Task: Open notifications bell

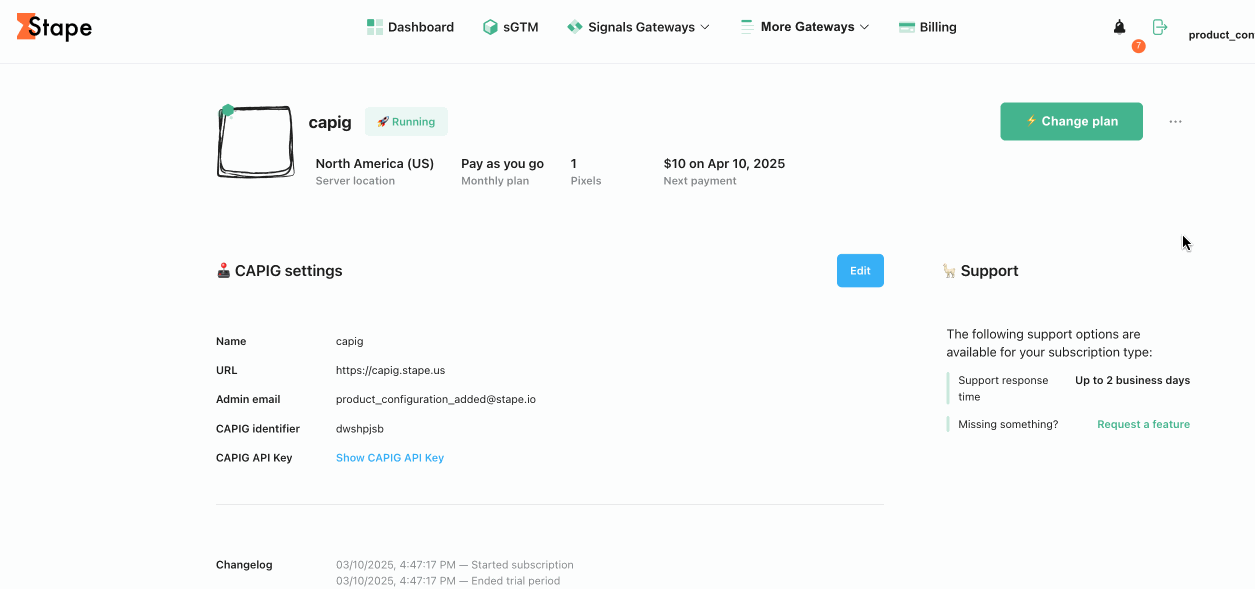Action: pos(1120,27)
